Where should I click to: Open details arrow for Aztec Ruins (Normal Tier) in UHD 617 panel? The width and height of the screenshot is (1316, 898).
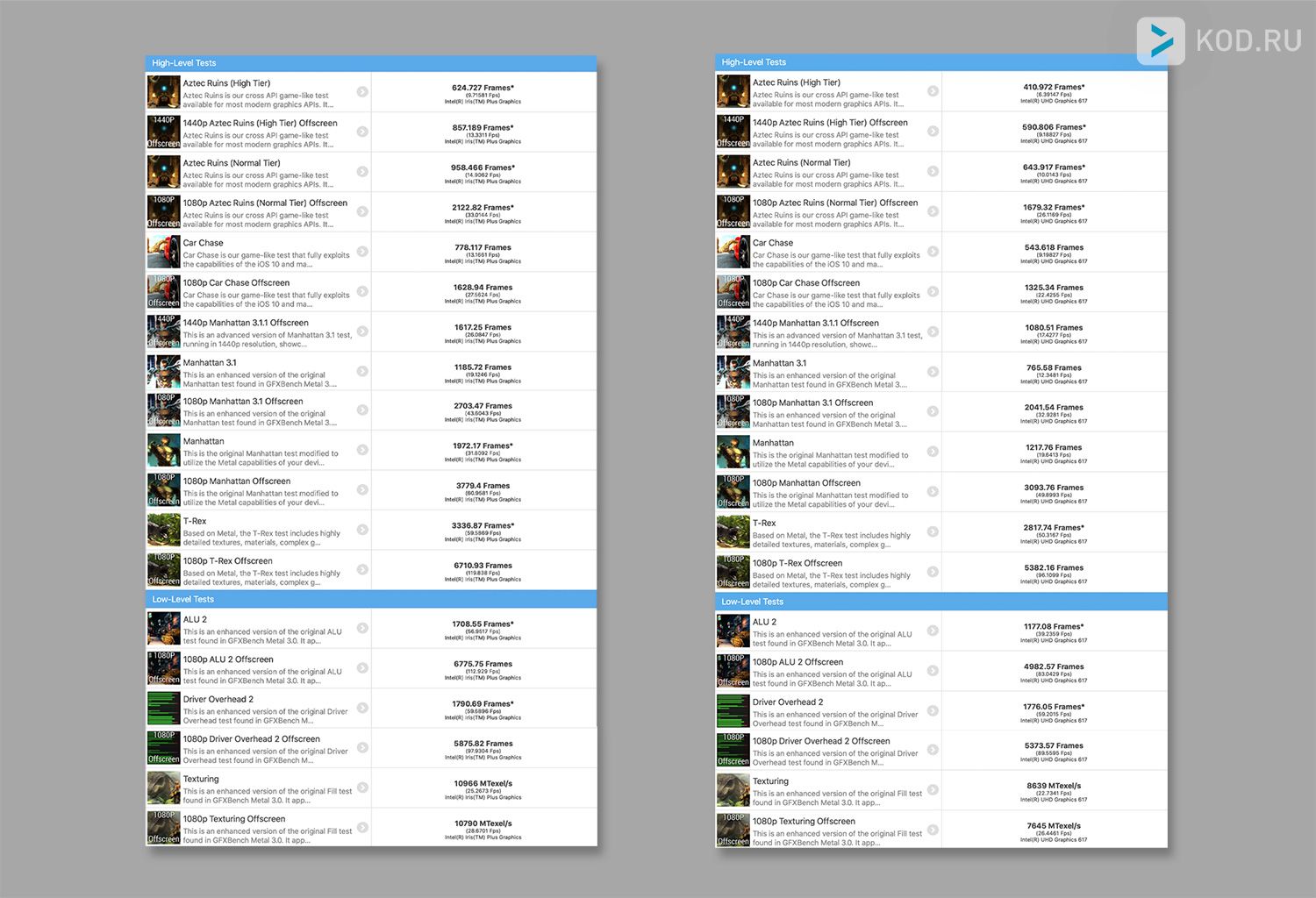coord(933,171)
